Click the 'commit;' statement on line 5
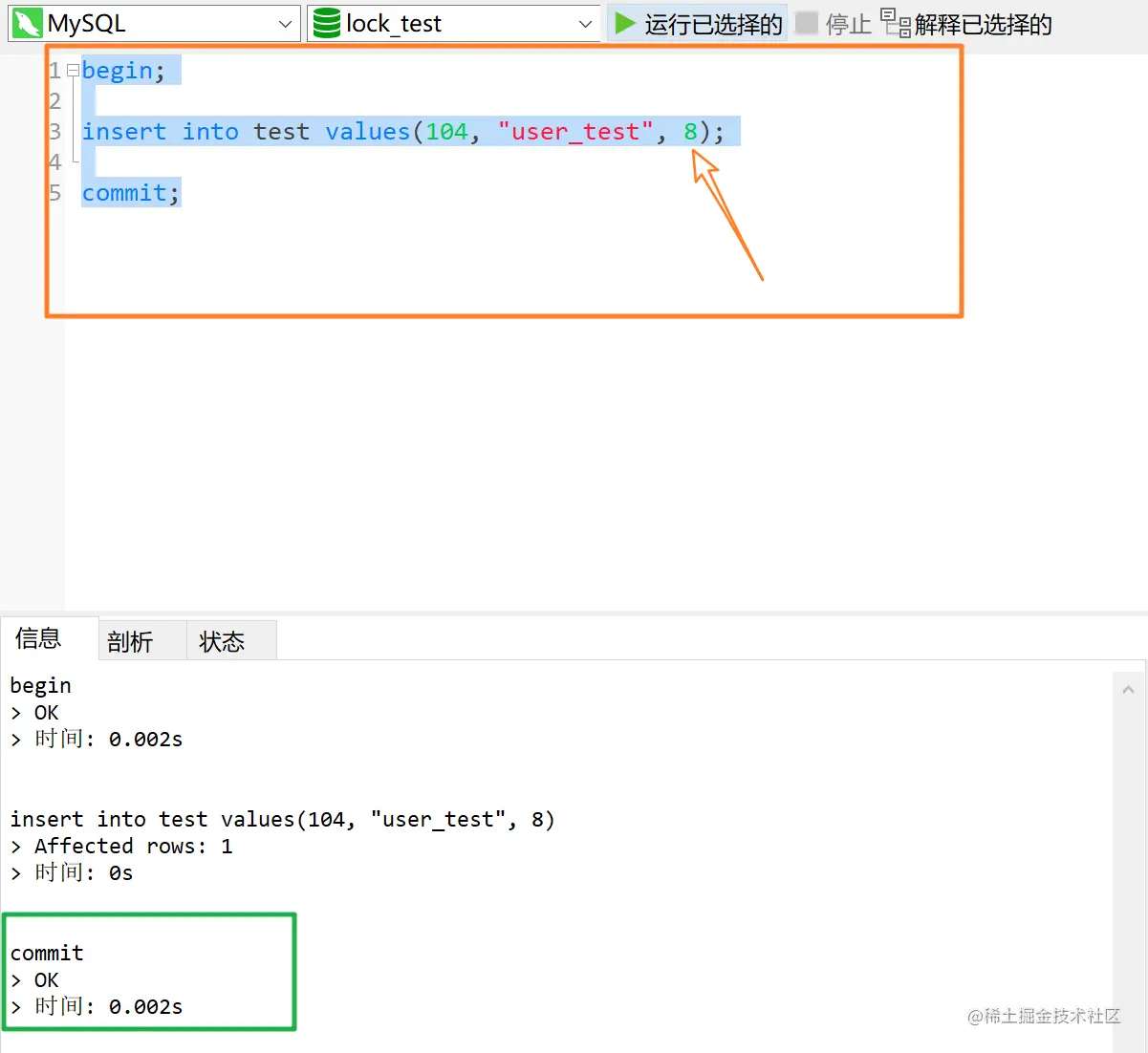The width and height of the screenshot is (1148, 1053). (131, 193)
